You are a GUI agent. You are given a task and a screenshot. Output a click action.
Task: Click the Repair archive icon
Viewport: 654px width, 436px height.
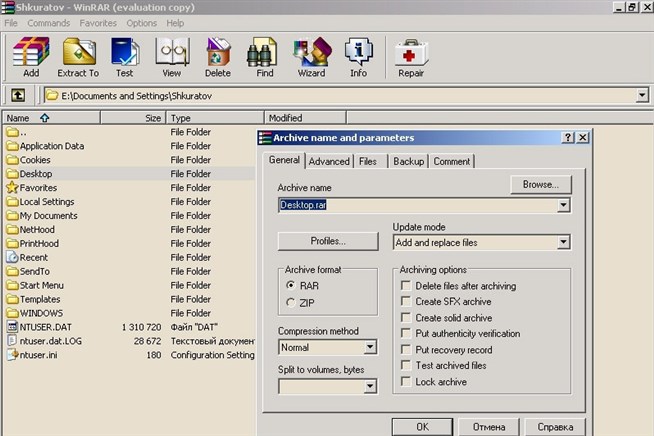click(x=411, y=57)
